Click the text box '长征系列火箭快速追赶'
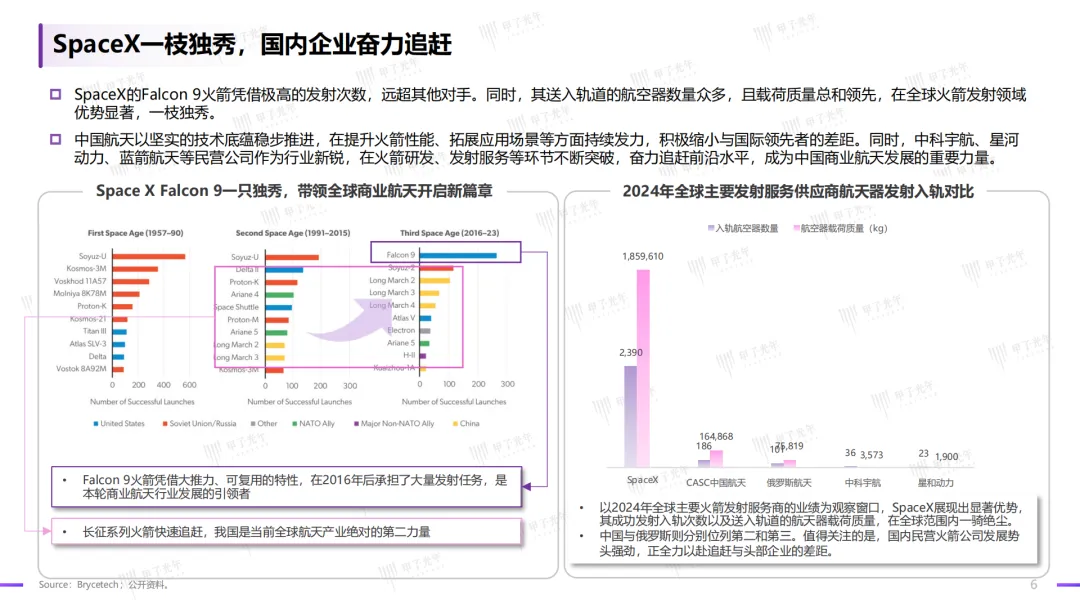The image size is (1080, 608). [287, 532]
